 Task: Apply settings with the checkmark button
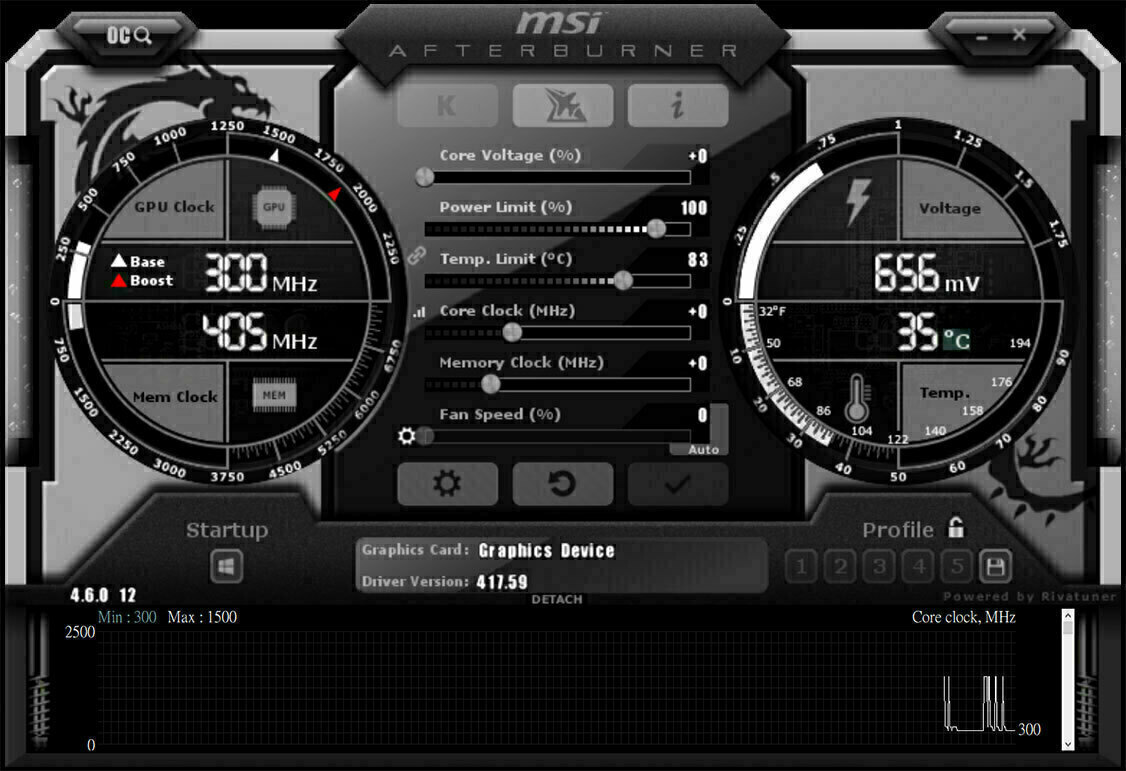[678, 483]
